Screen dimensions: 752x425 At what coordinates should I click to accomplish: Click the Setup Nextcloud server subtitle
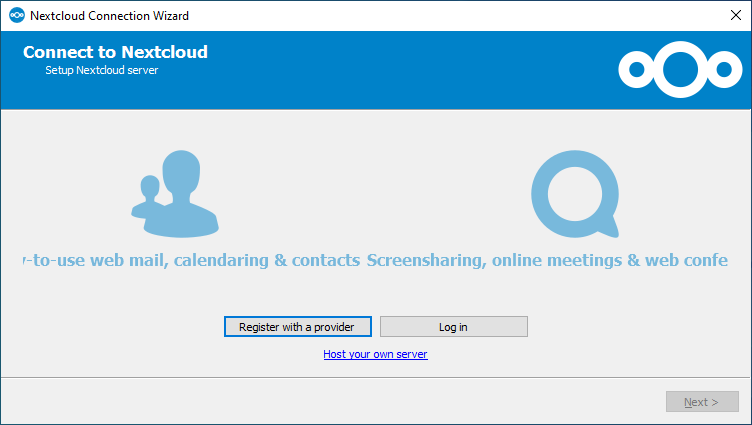coord(102,70)
